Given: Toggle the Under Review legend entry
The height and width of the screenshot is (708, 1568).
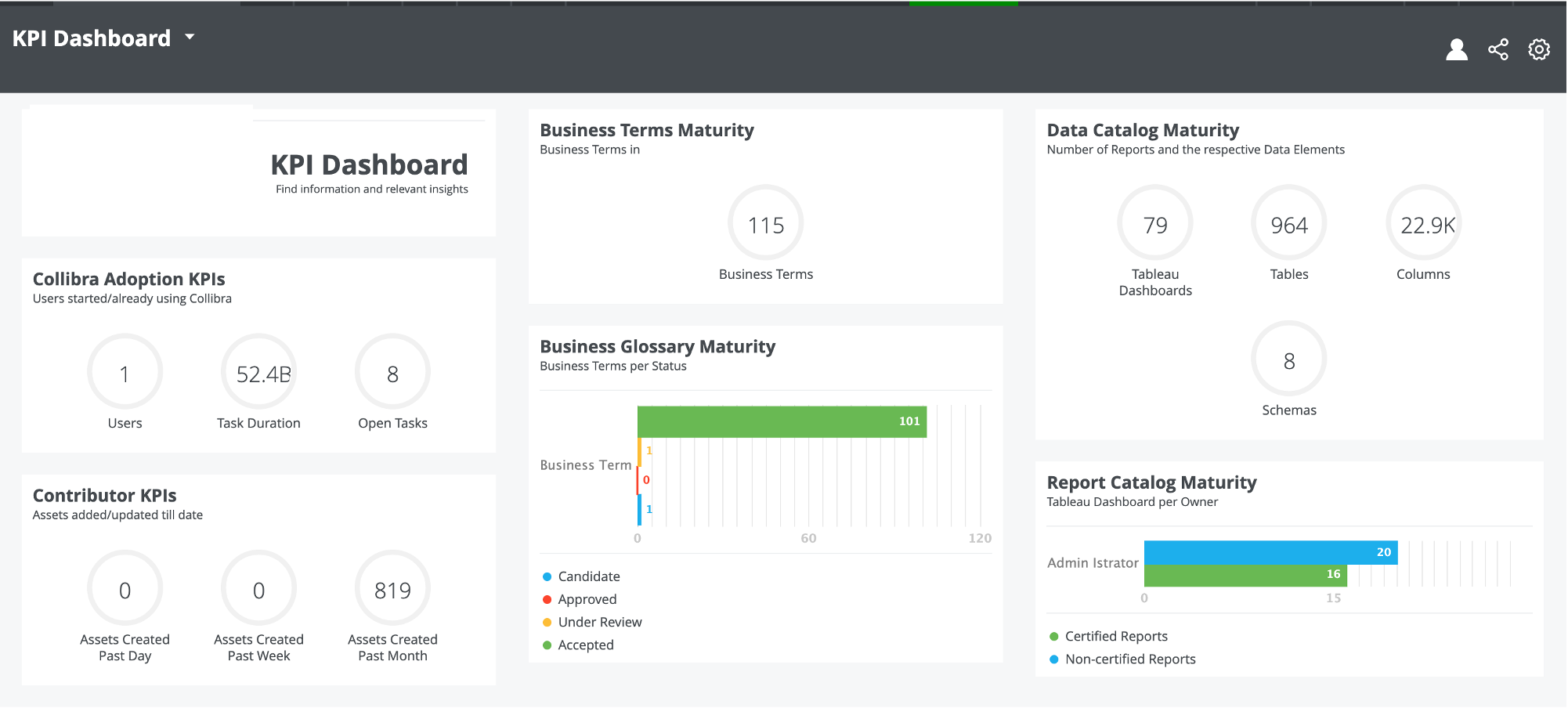Looking at the screenshot, I should click(592, 622).
